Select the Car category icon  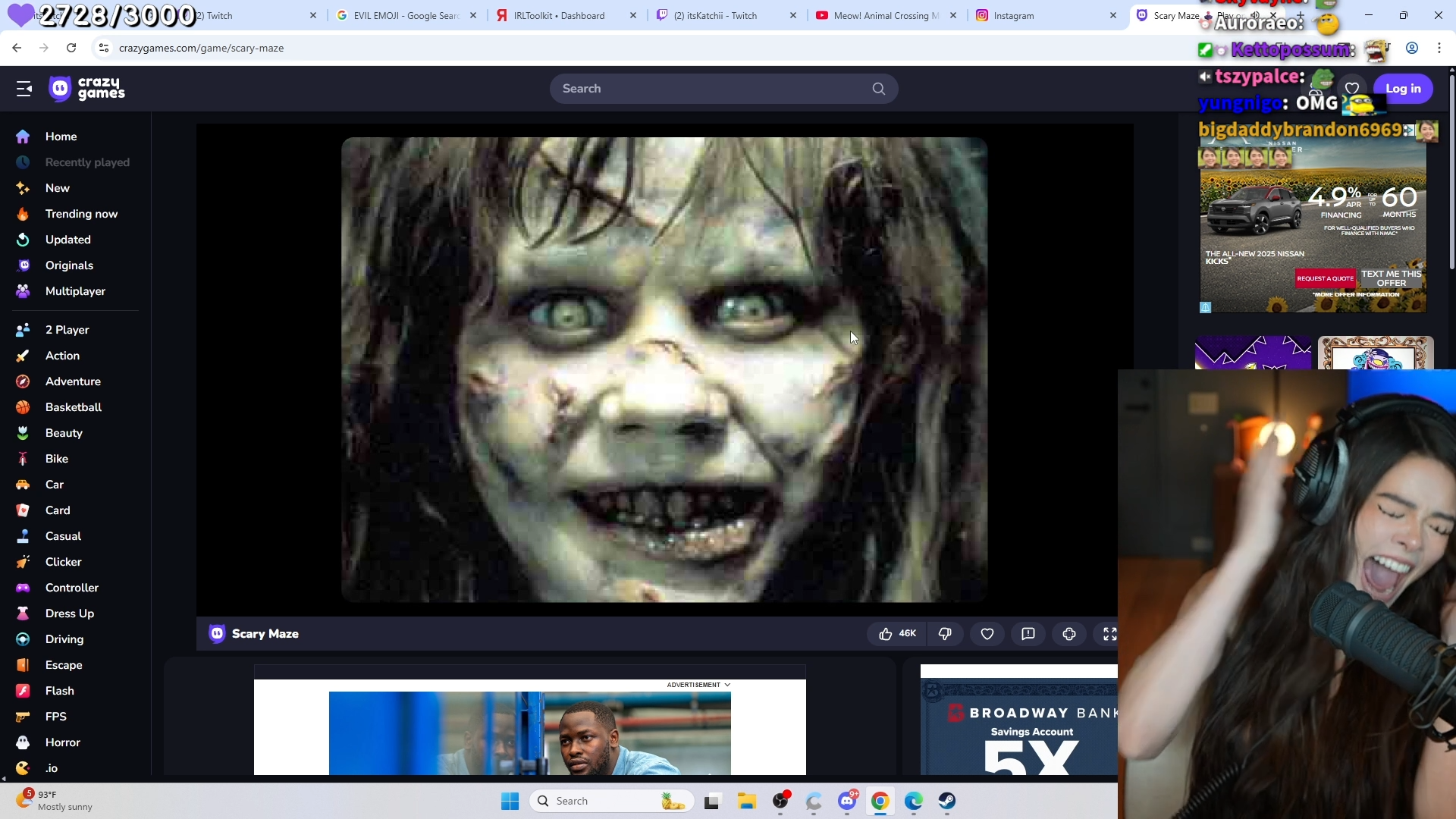pyautogui.click(x=23, y=485)
